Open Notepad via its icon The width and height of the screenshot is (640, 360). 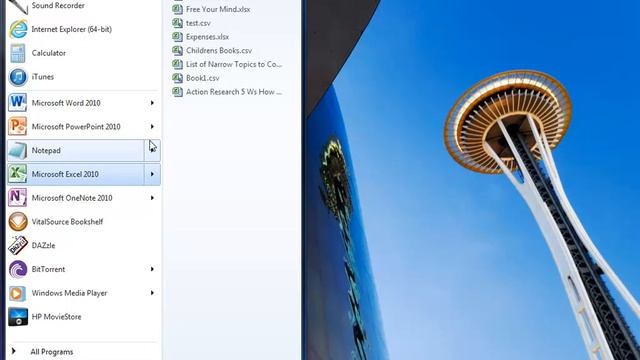click(18, 150)
